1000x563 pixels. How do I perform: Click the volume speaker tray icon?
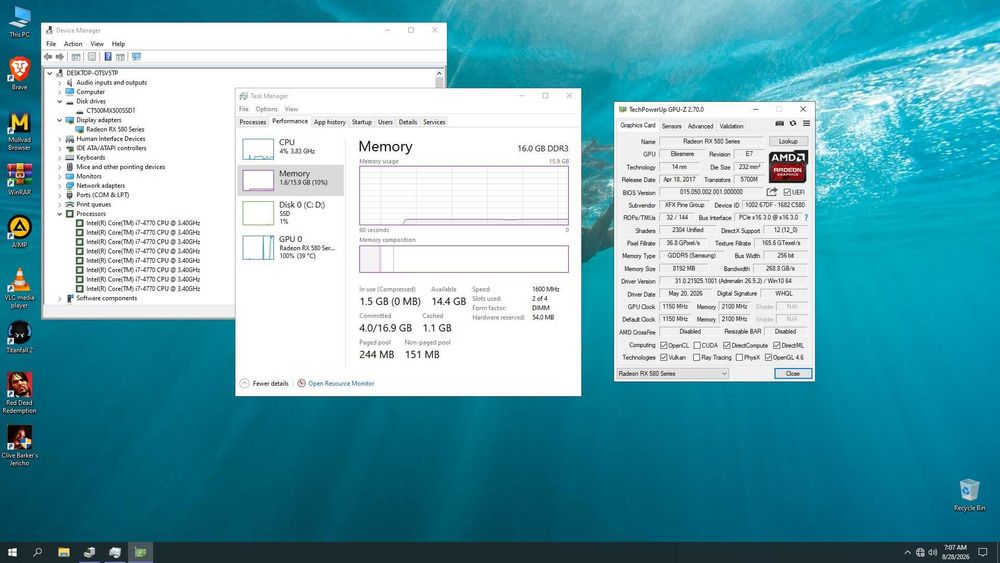click(932, 552)
